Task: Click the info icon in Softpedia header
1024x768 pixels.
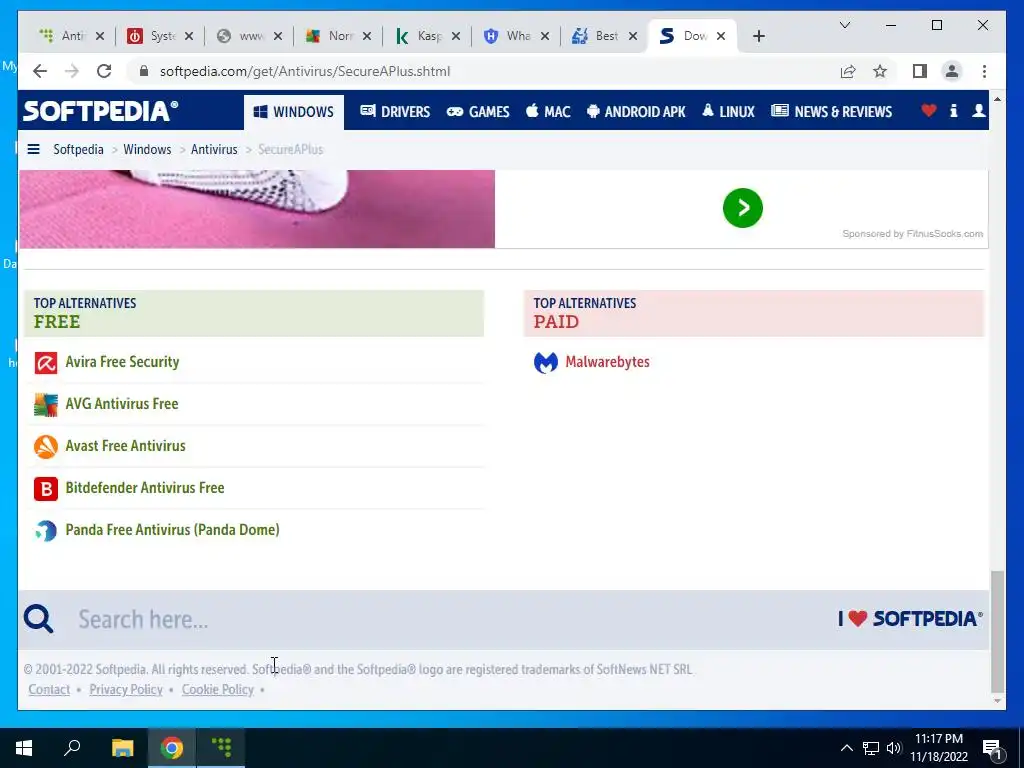Action: coord(953,110)
